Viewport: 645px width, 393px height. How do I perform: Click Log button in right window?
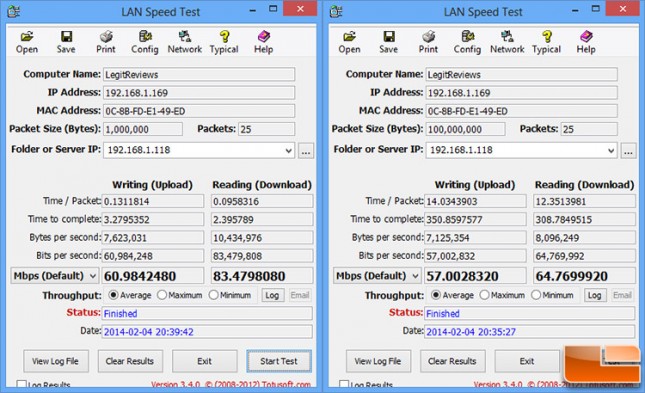(x=595, y=295)
